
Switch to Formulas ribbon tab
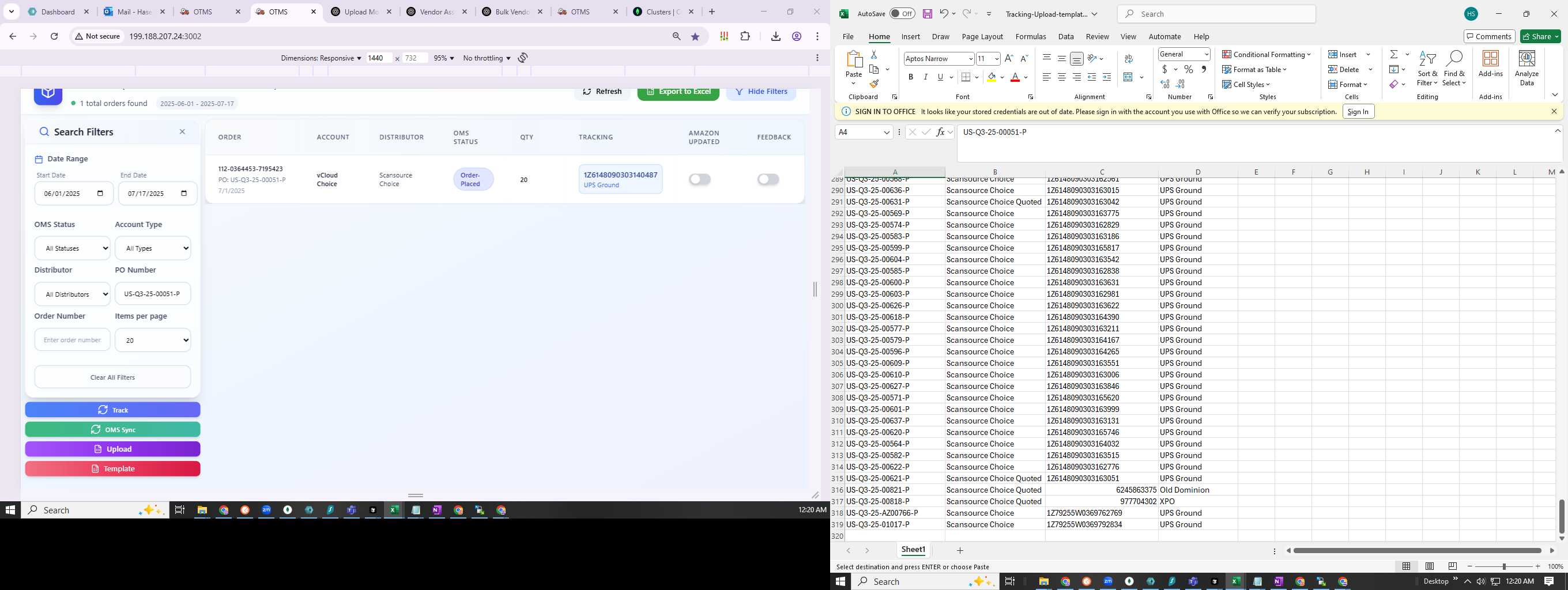1031,36
